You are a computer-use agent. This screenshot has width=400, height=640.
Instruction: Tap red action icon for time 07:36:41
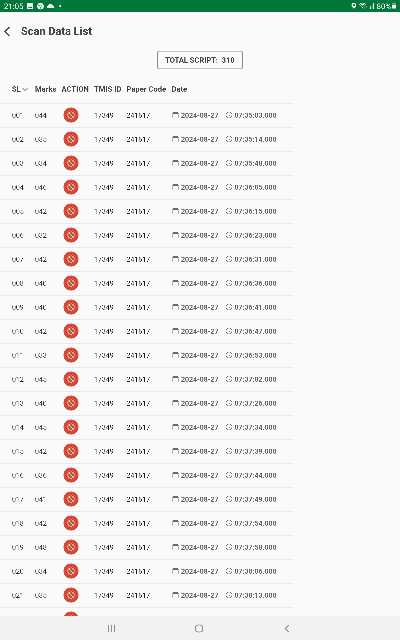point(71,307)
